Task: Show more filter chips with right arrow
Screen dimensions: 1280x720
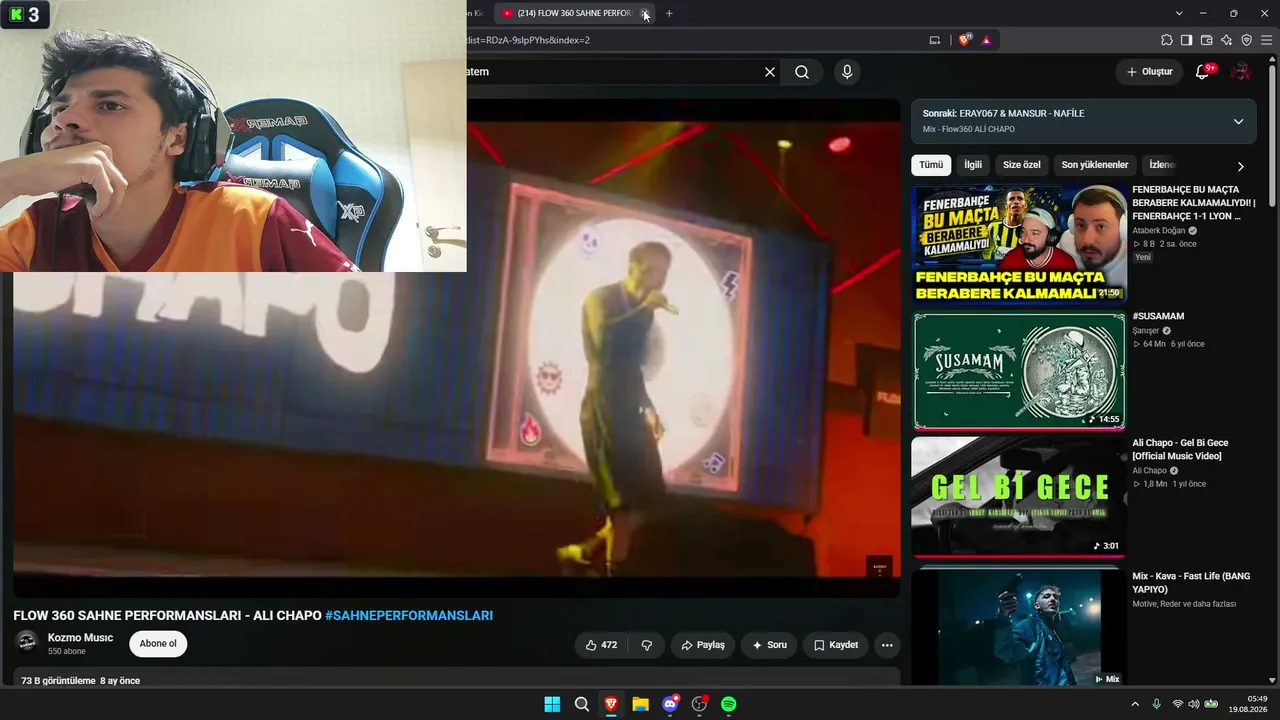Action: point(1240,166)
